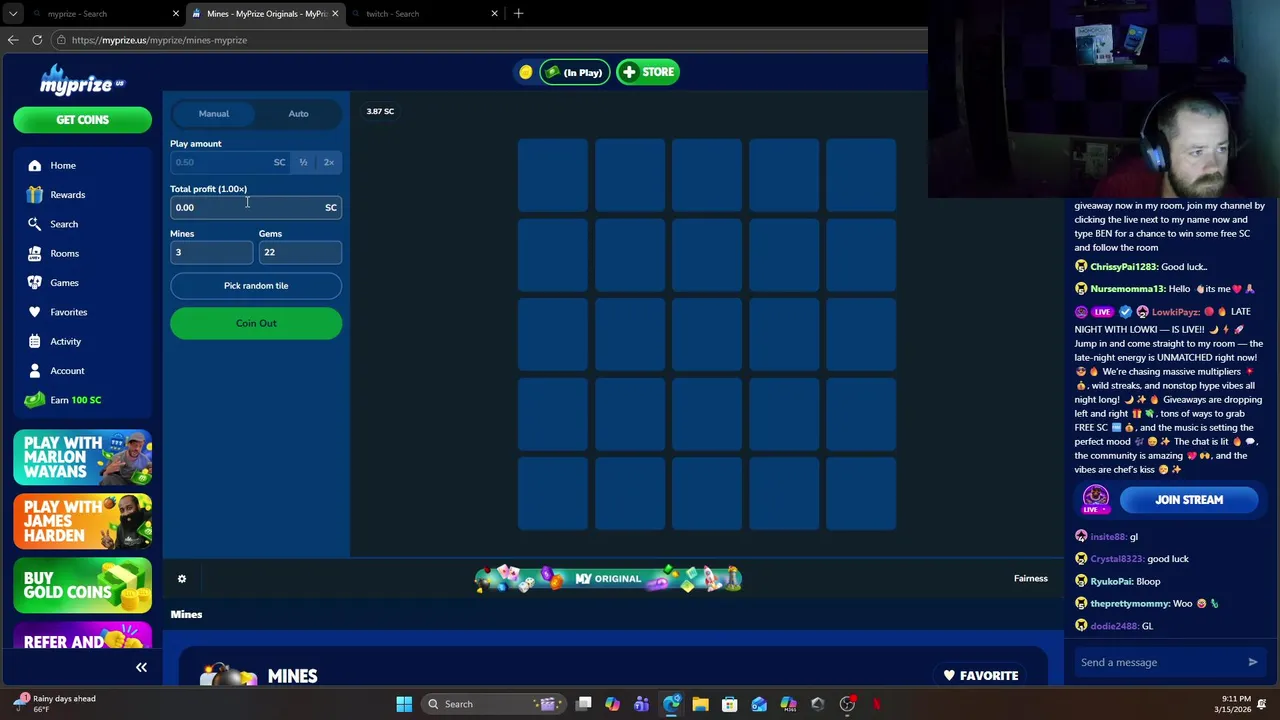Go to Rooms in the sidebar
The width and height of the screenshot is (1280, 720).
62,253
